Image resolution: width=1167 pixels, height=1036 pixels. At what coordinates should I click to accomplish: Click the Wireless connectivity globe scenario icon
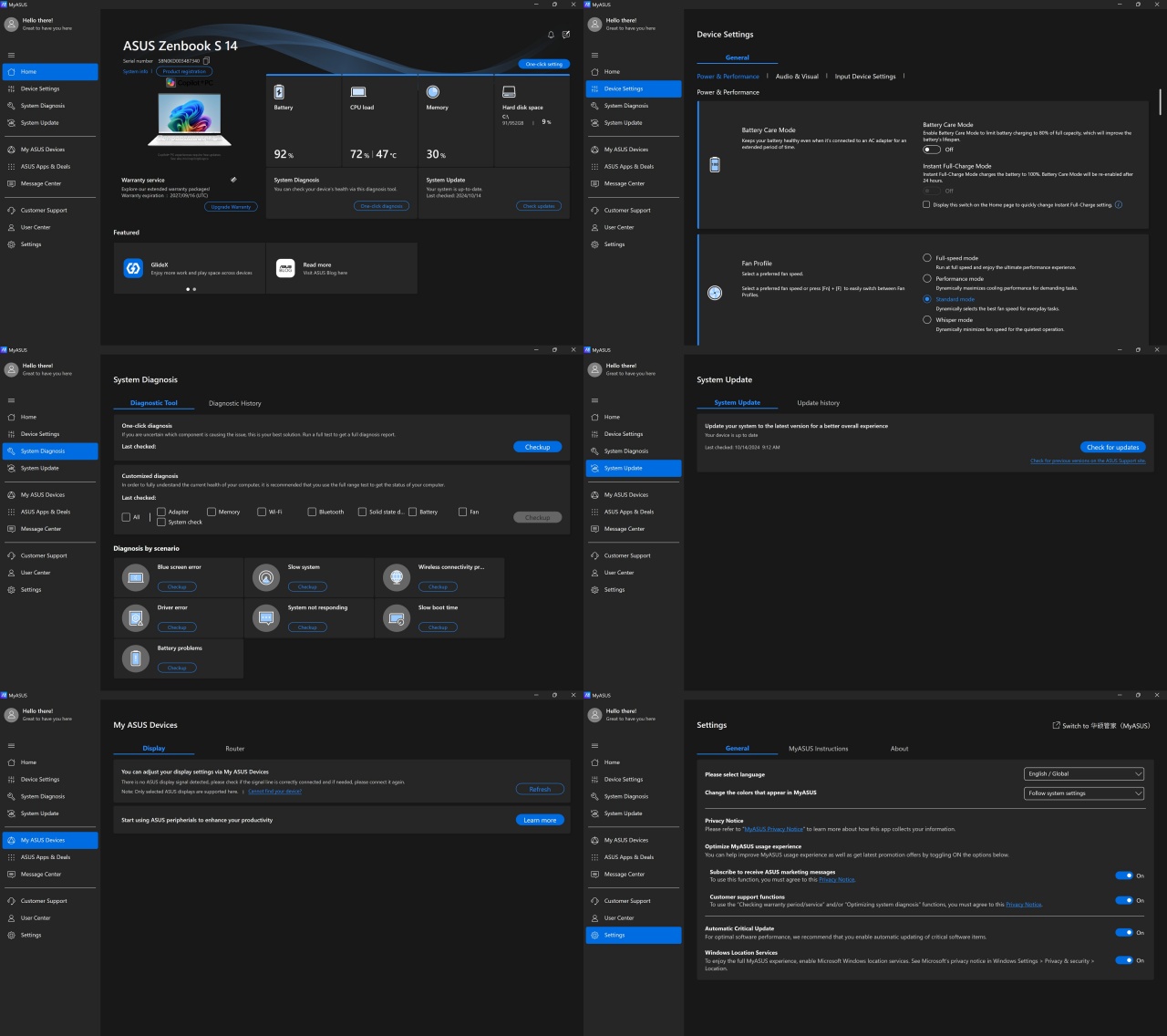coord(397,577)
